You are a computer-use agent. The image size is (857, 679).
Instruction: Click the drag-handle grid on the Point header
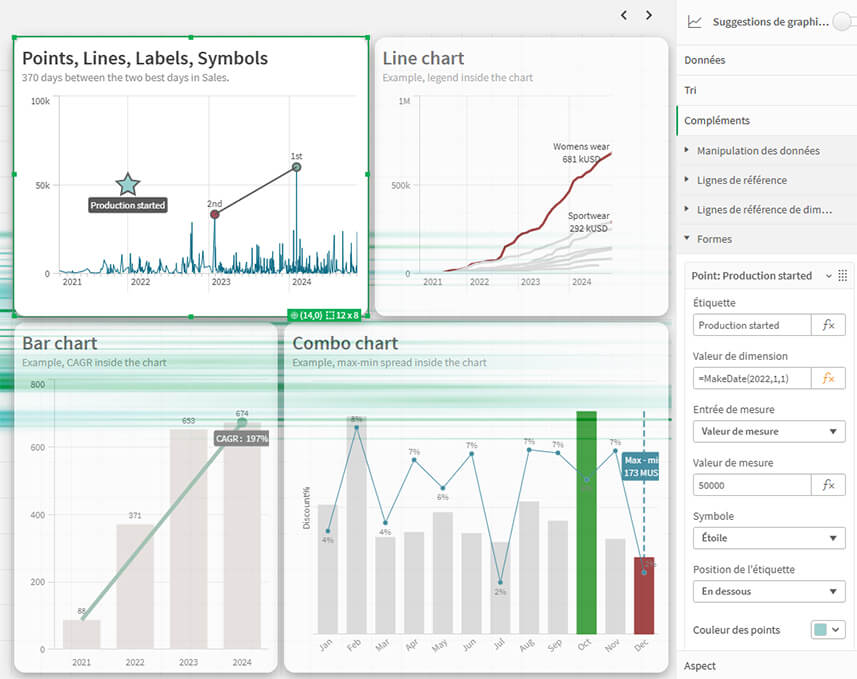coord(844,275)
